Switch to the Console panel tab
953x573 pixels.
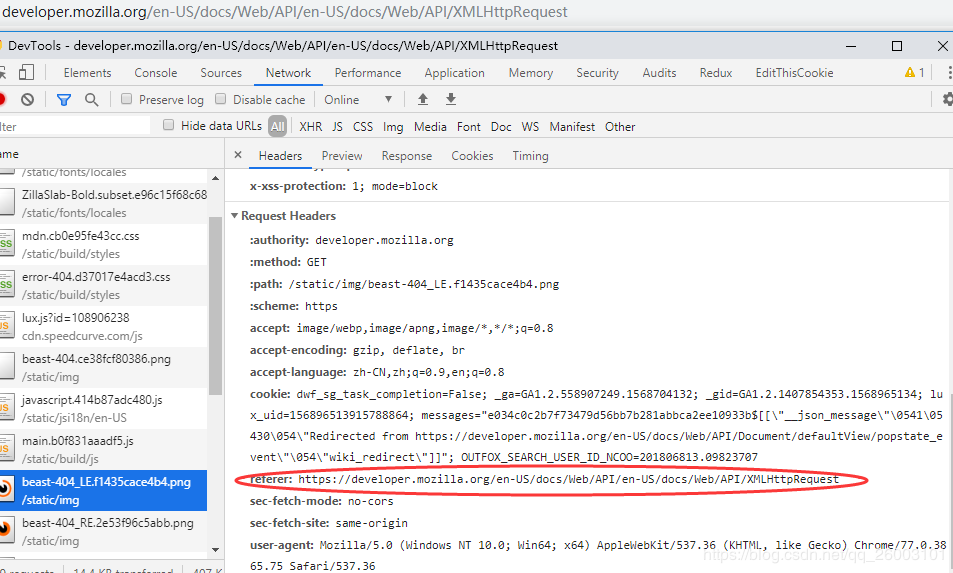click(155, 73)
